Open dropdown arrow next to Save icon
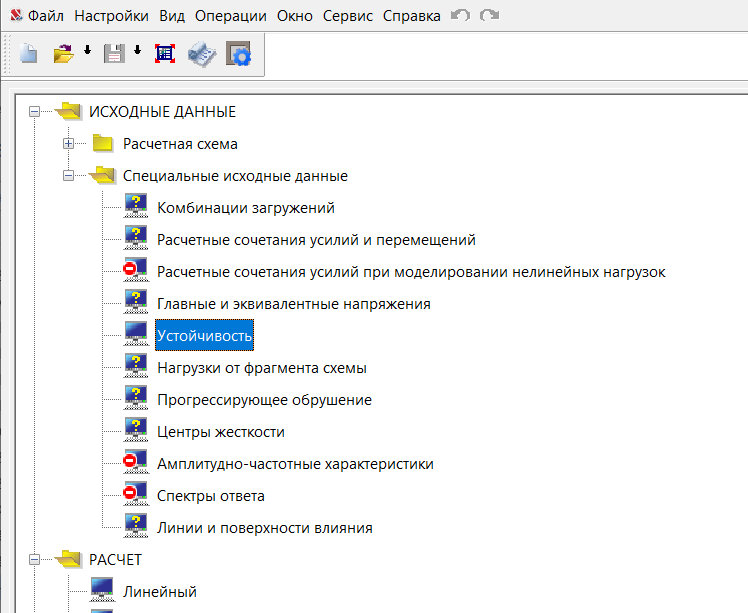 [137, 50]
